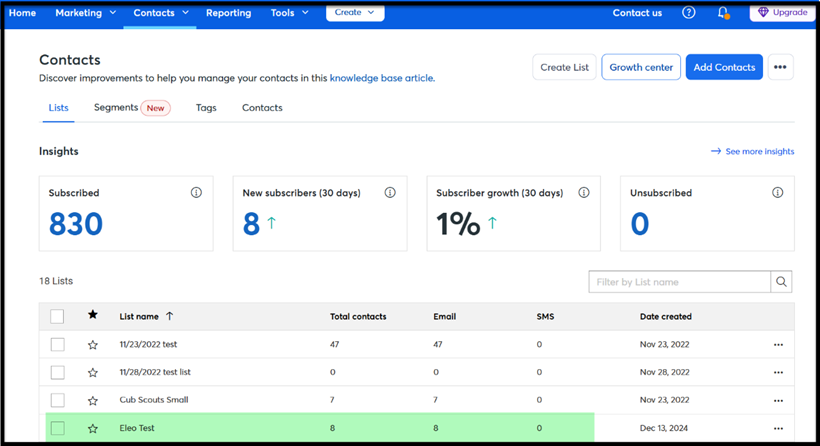Click the Subscribed 830 value
820x446 pixels.
76,224
